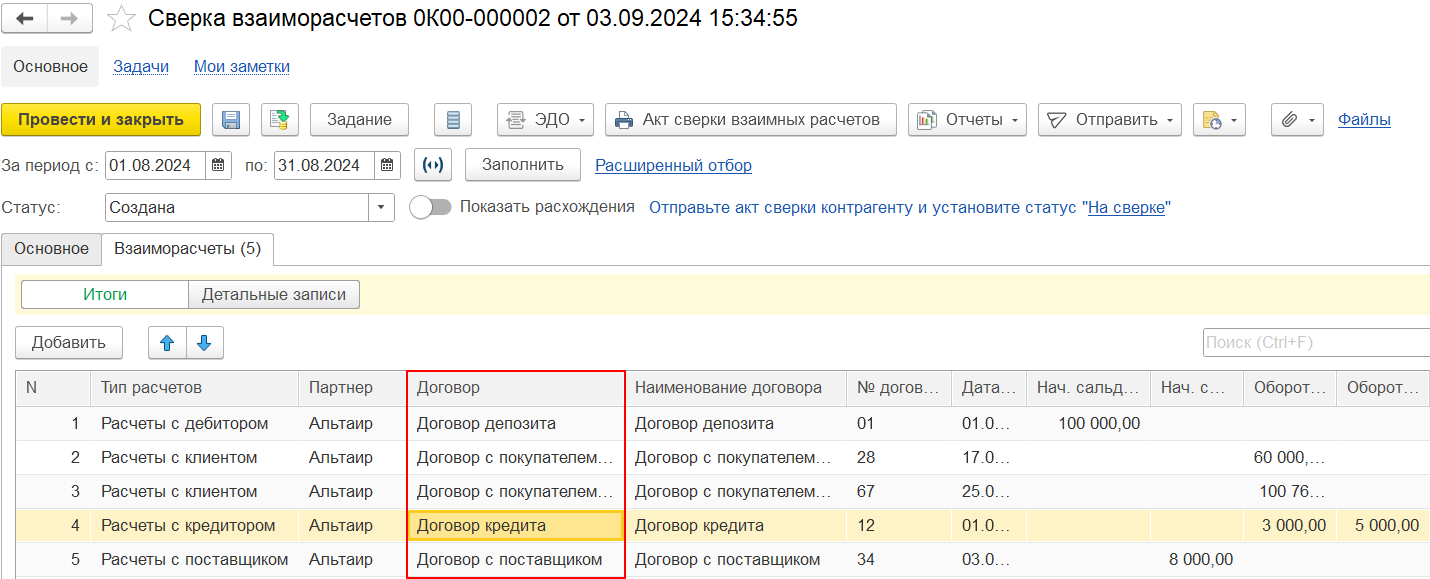Open the period start date calendar picker

coord(219,165)
